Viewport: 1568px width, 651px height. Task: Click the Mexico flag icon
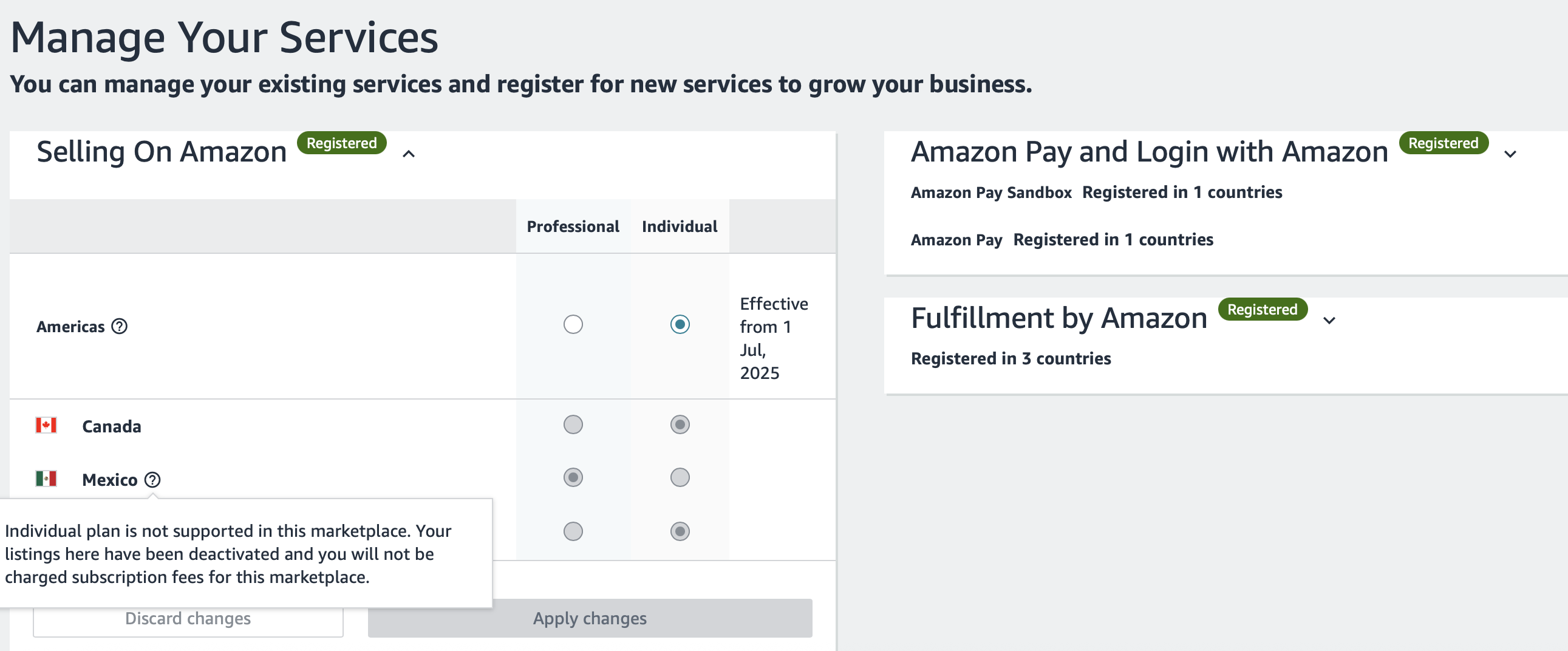[46, 479]
